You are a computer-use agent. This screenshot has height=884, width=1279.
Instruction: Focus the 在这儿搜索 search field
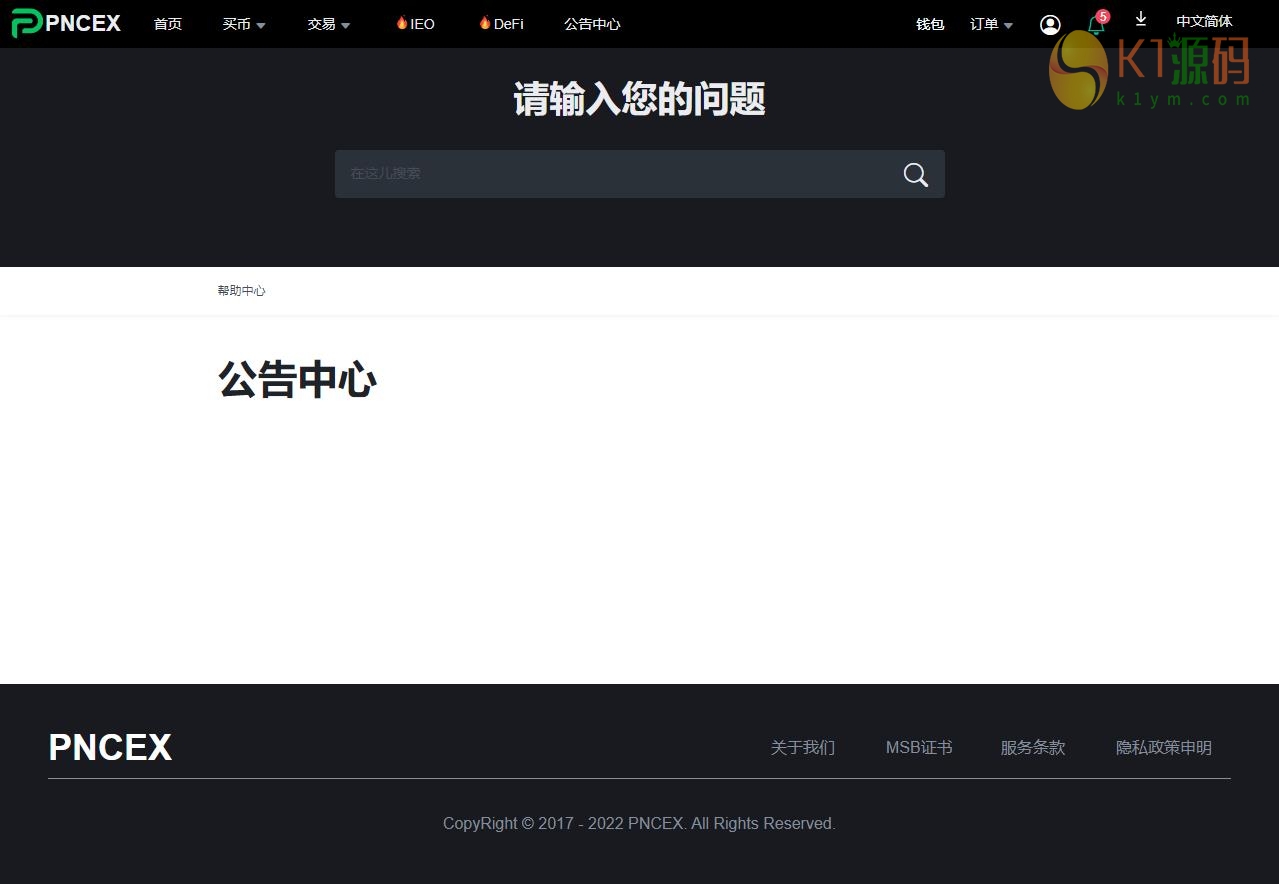pos(639,174)
